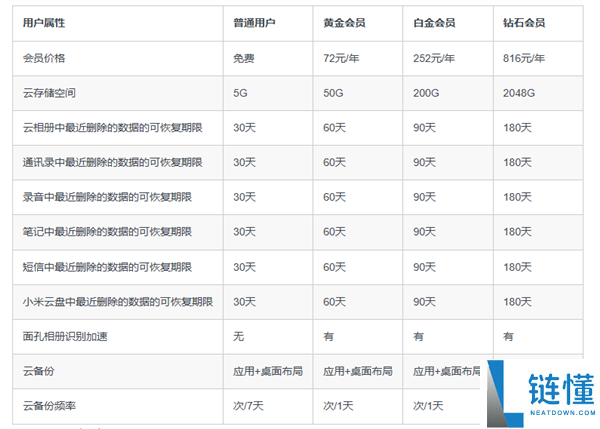This screenshot has width=600, height=429.
Task: Pick 90天 in the 录音 row
Action: 424,197
